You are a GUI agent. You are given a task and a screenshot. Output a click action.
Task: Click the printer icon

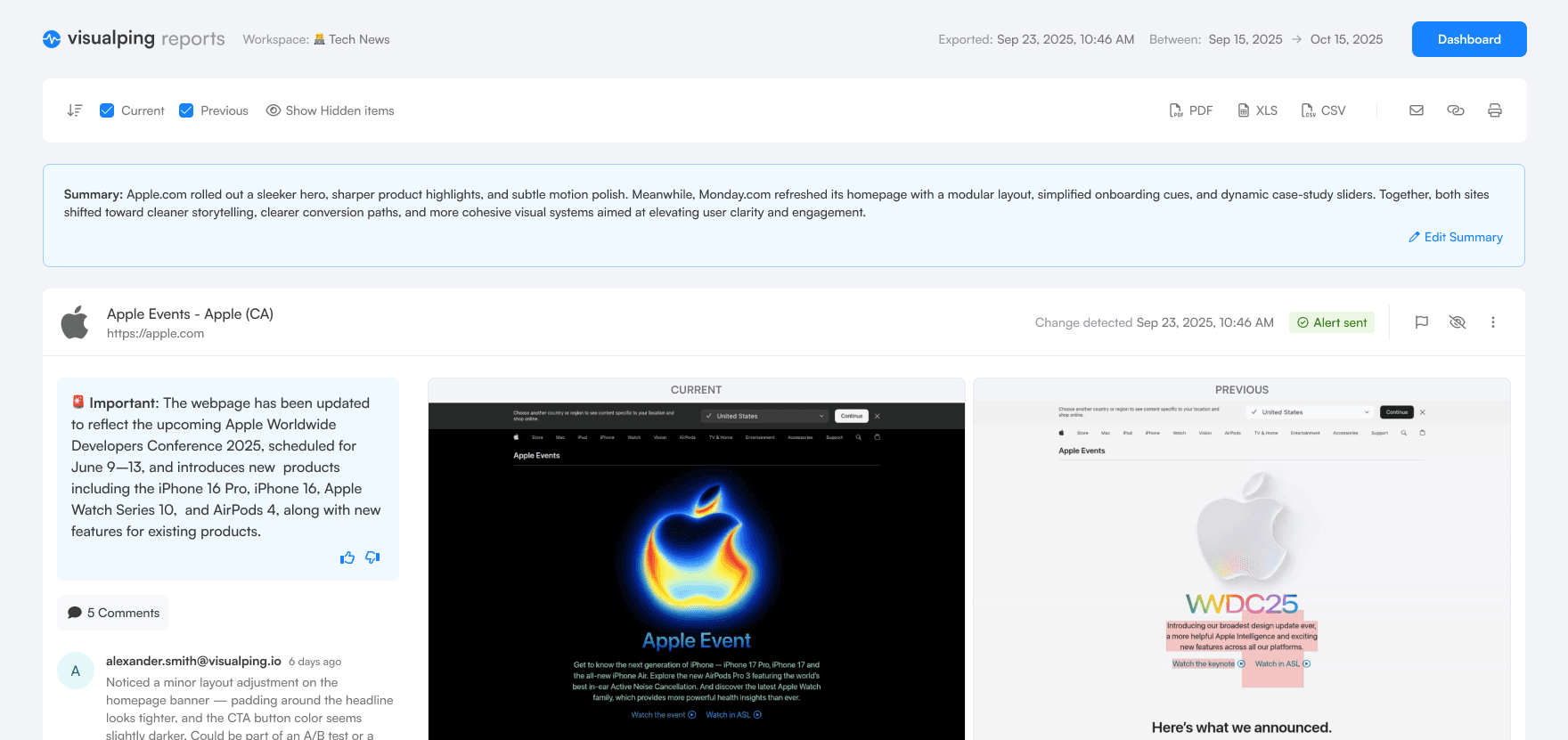click(x=1495, y=110)
